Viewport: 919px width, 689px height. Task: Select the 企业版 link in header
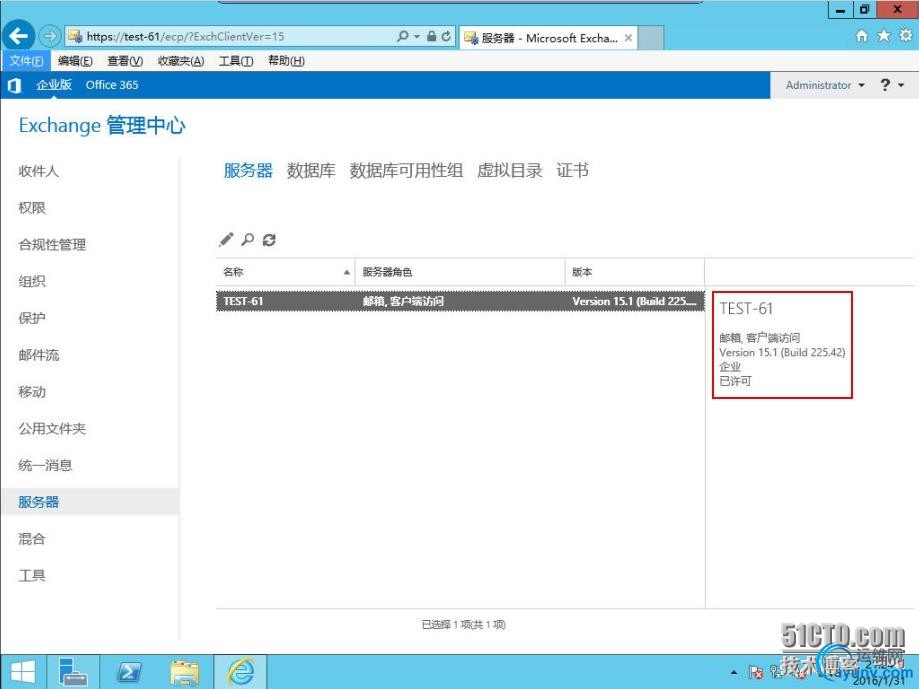pos(54,85)
